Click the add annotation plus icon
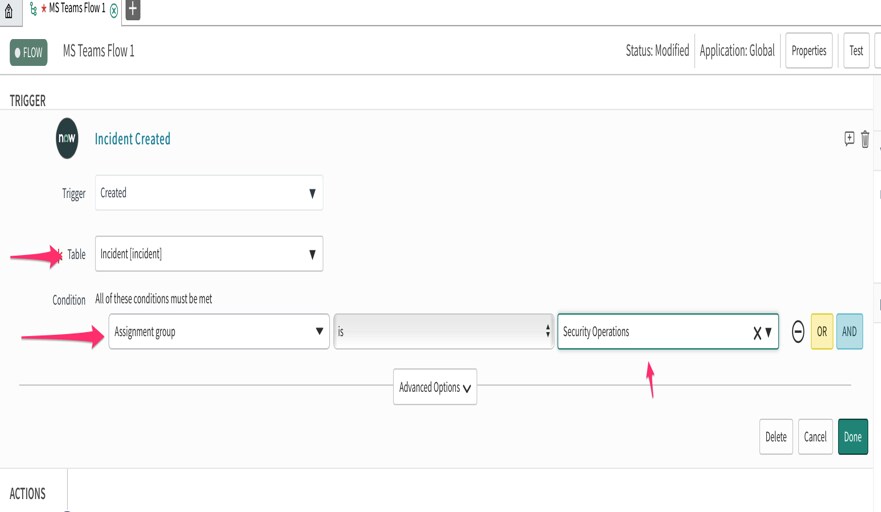The height and width of the screenshot is (512, 881). click(x=849, y=139)
